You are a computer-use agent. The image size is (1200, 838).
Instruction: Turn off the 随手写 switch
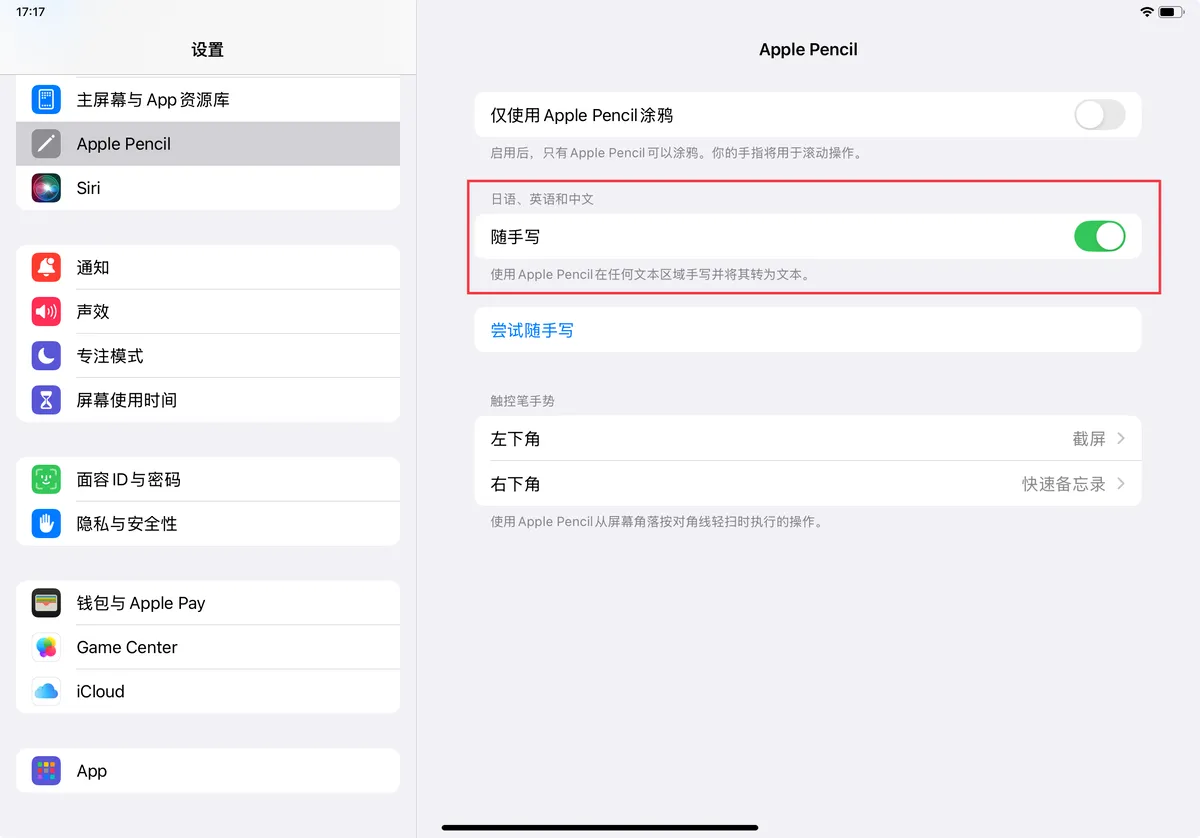(1099, 237)
